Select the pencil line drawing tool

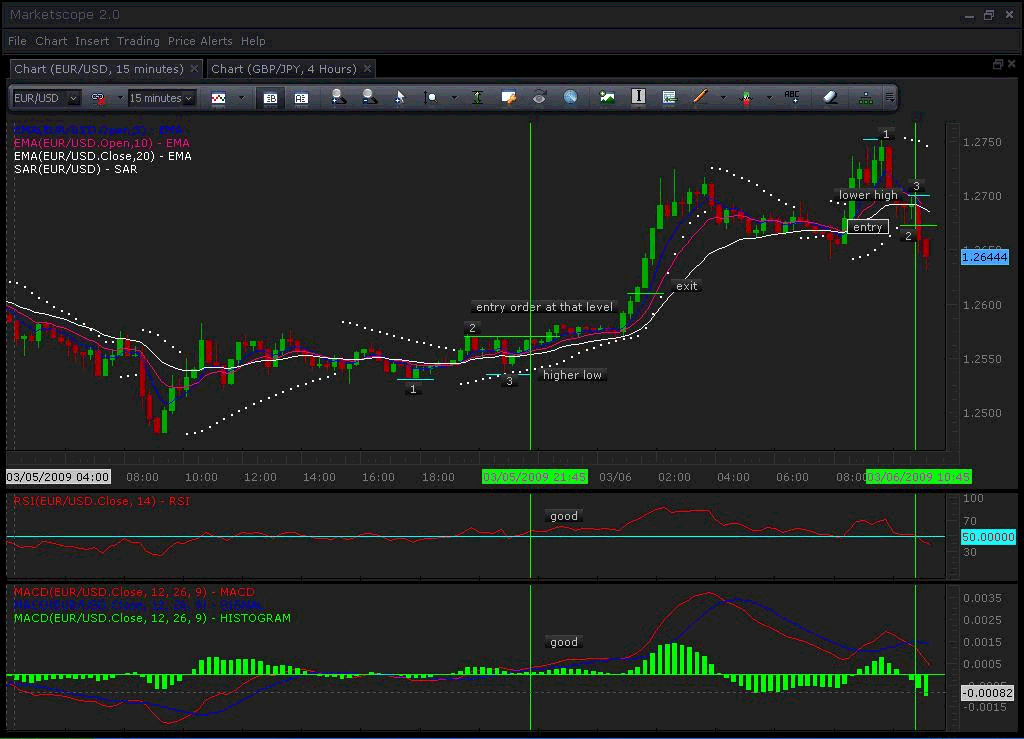tap(700, 97)
